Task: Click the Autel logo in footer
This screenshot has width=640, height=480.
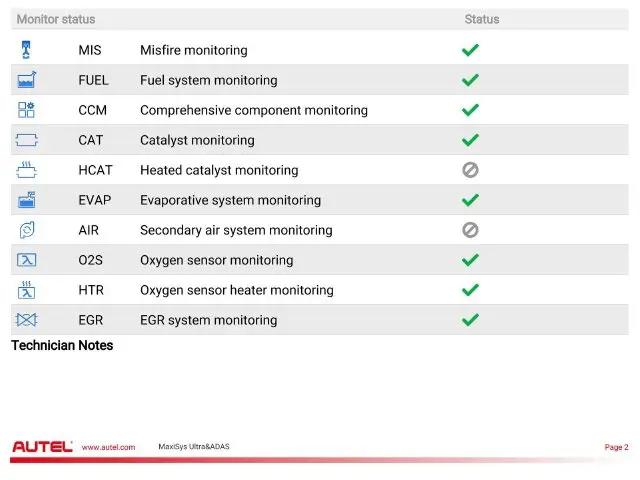Action: pyautogui.click(x=42, y=447)
